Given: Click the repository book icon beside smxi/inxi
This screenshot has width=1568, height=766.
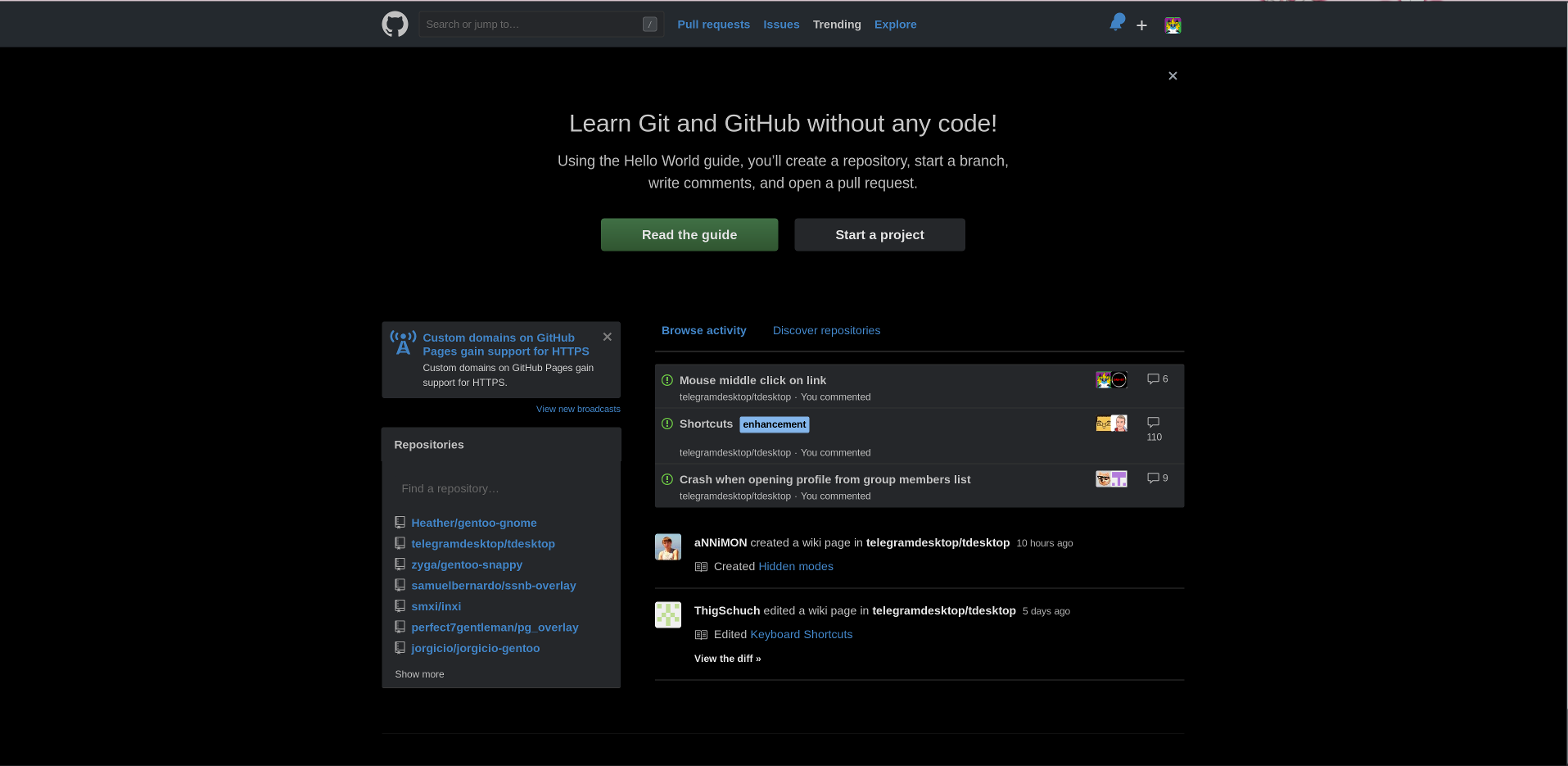Looking at the screenshot, I should [x=400, y=605].
